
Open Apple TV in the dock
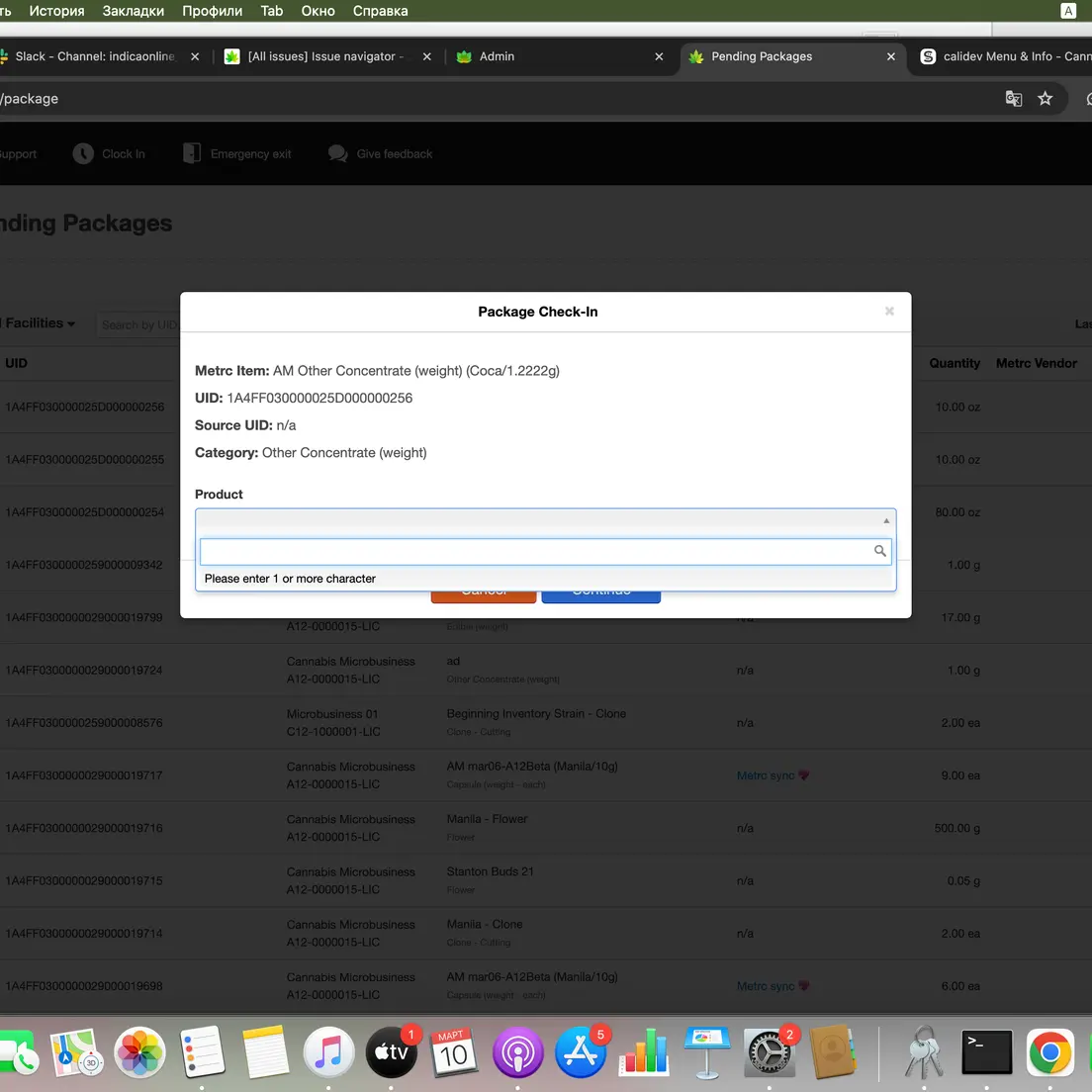[392, 1052]
